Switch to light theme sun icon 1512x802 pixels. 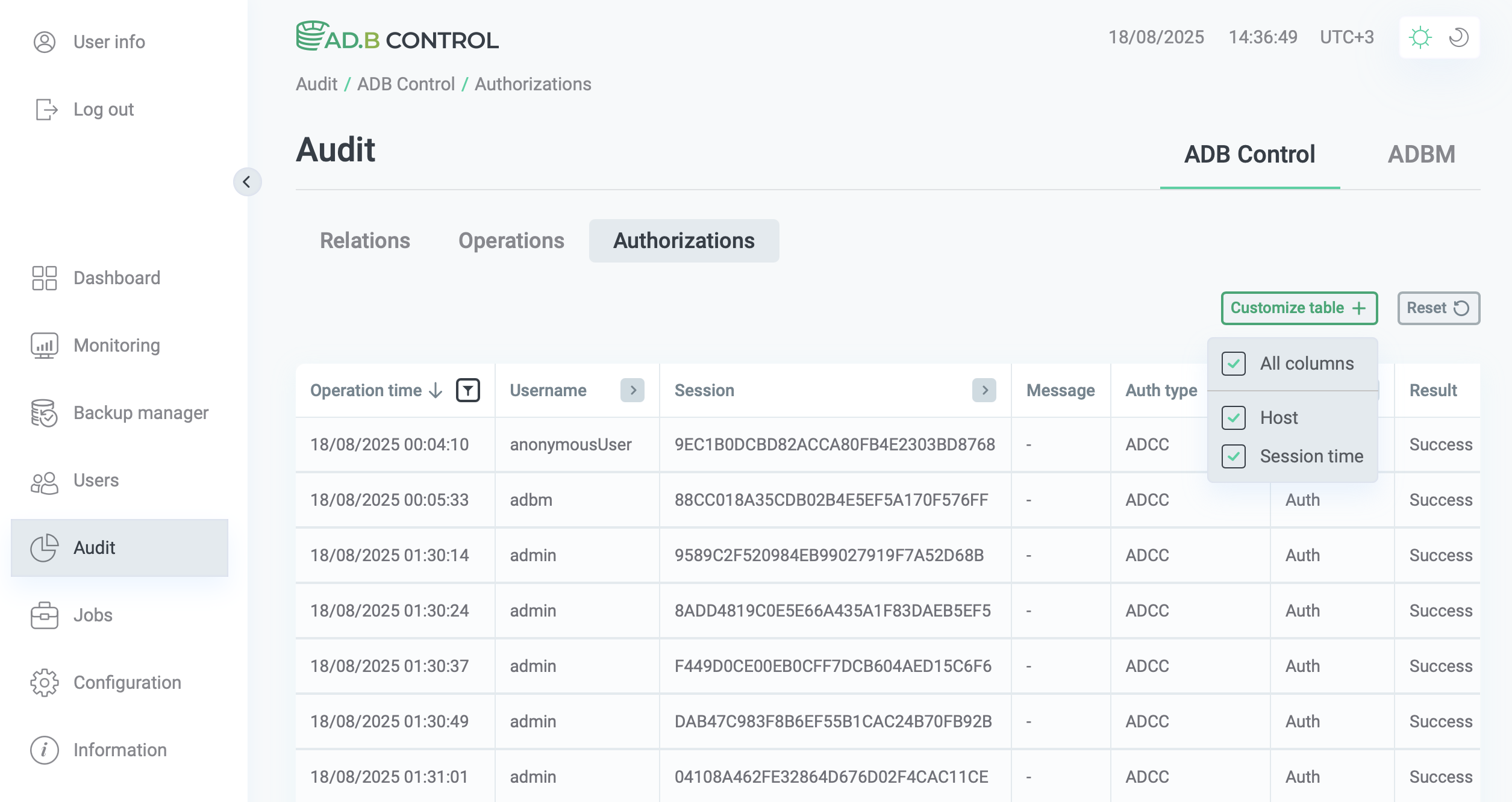click(1420, 37)
